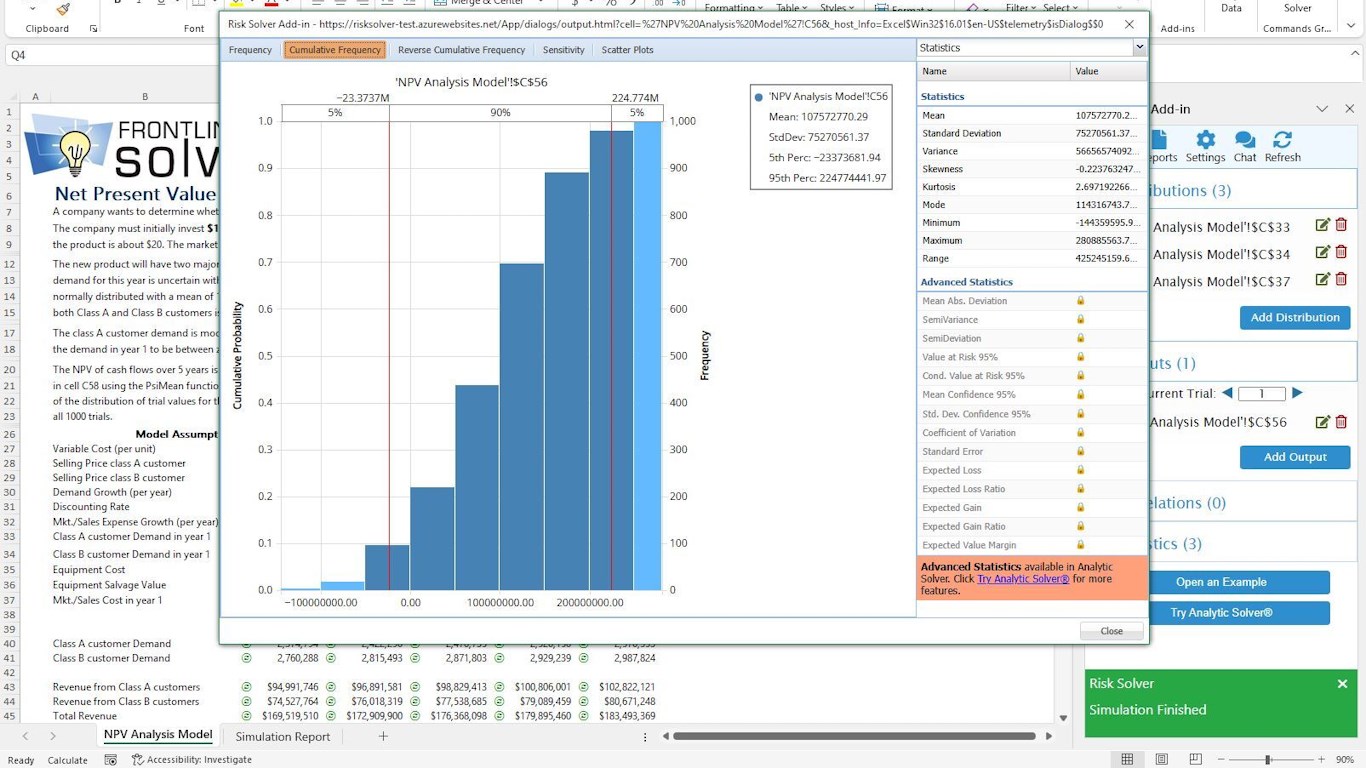The width and height of the screenshot is (1366, 768).
Task: Edit the $C$34 distribution entry
Action: click(x=1323, y=253)
